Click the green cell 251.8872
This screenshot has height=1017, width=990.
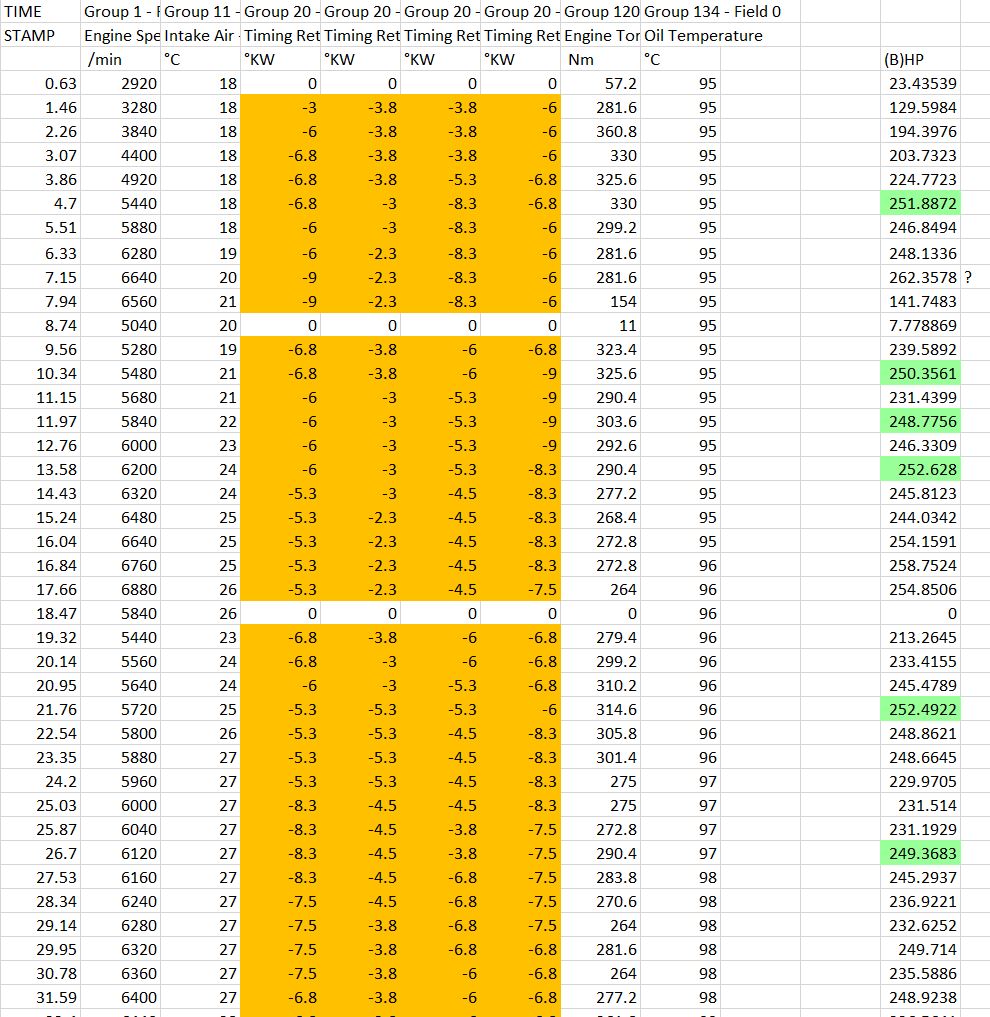click(x=920, y=204)
